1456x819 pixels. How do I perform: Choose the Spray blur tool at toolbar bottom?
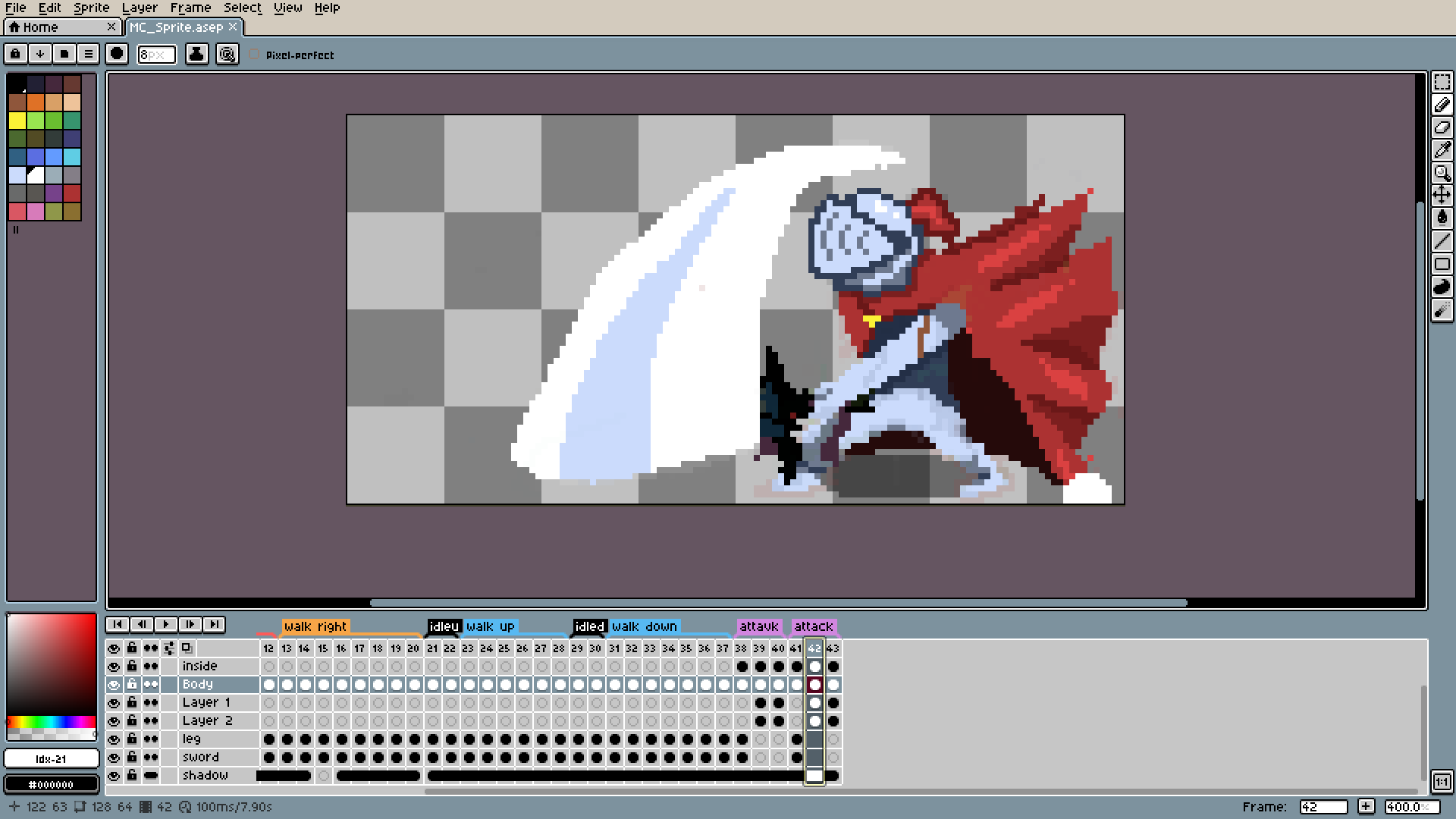coord(1442,309)
